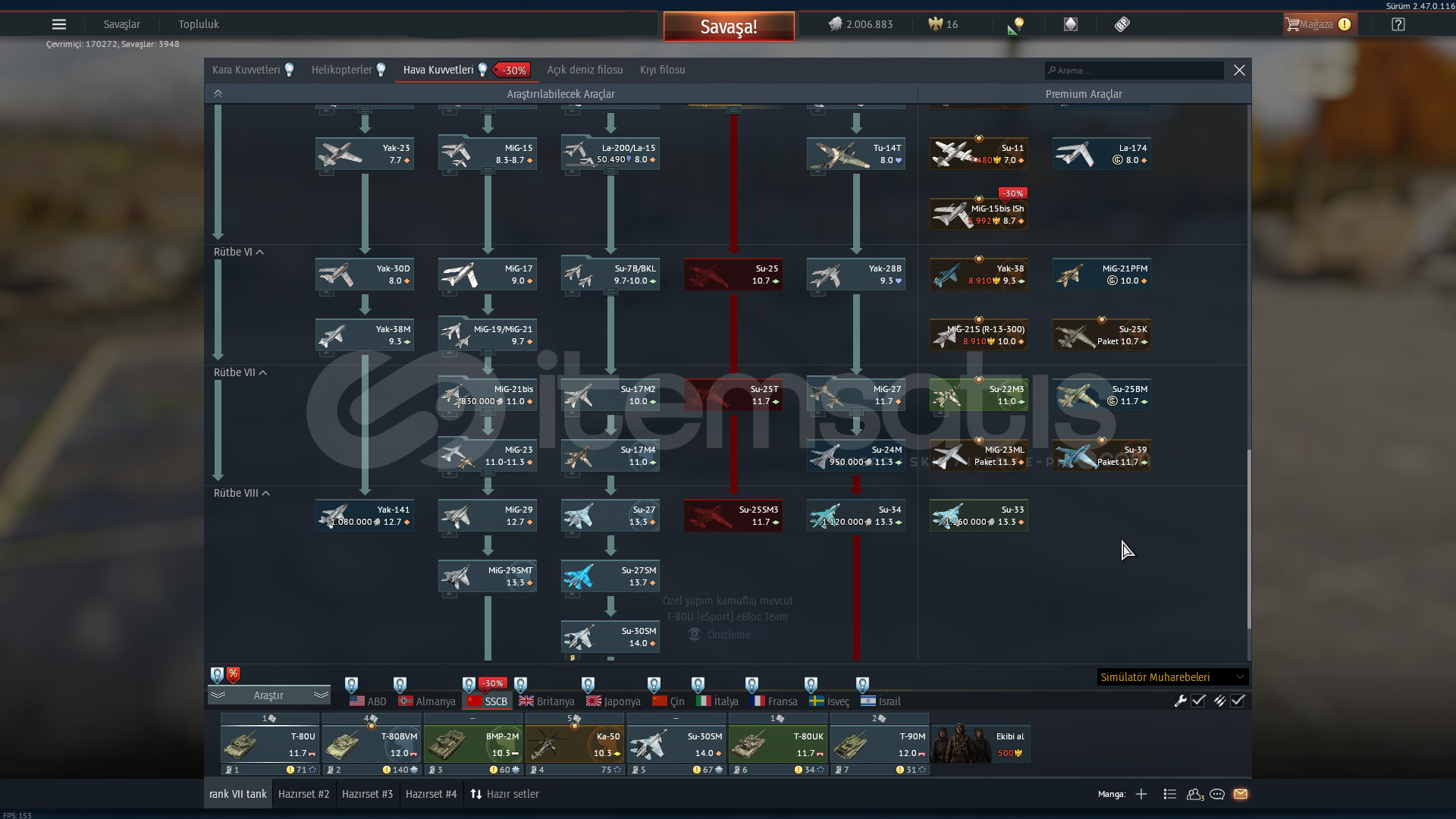Select the Japonya nation tab

(613, 701)
